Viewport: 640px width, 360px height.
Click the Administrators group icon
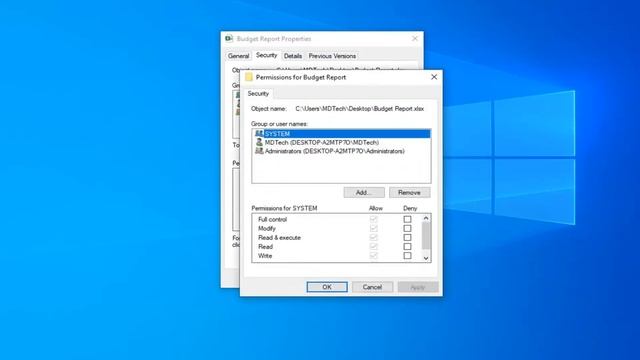(x=259, y=151)
